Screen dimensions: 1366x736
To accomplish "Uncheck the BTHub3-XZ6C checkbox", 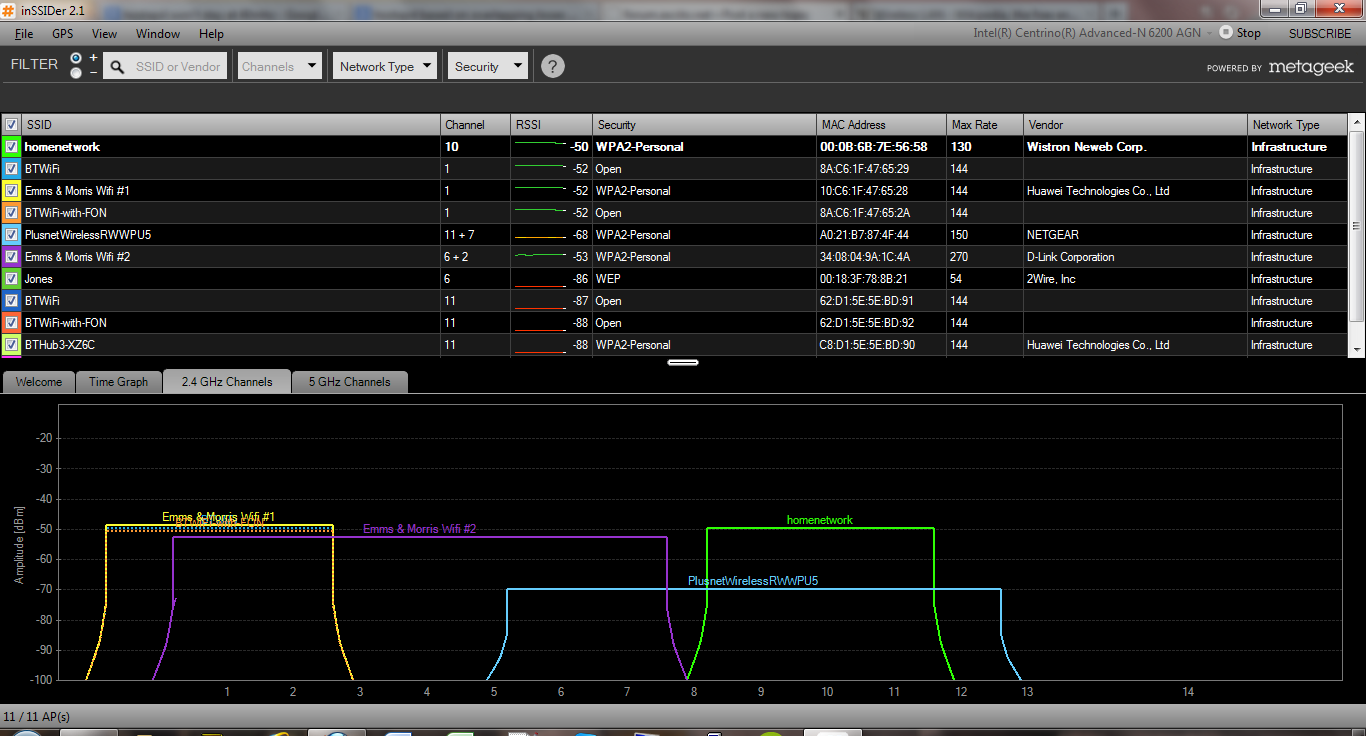I will tap(11, 345).
